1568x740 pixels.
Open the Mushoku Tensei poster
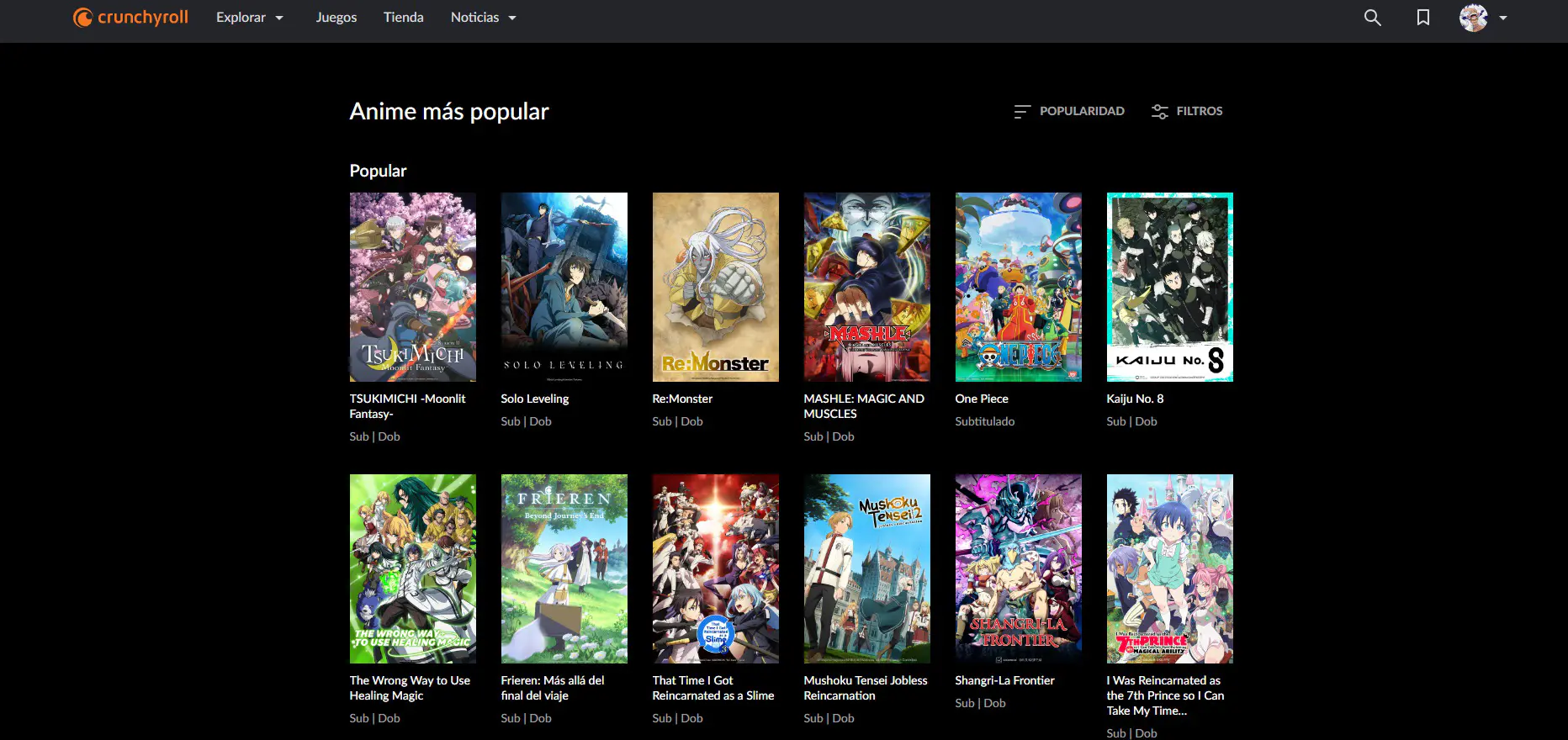867,568
